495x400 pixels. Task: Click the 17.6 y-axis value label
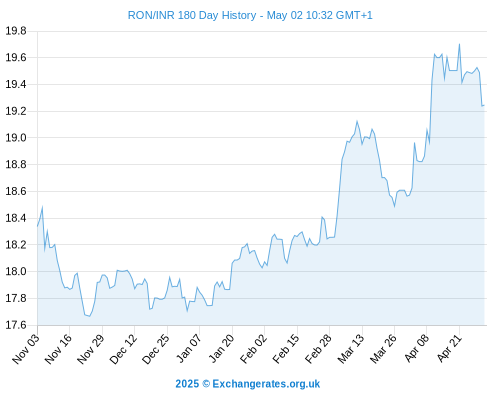coord(16,325)
